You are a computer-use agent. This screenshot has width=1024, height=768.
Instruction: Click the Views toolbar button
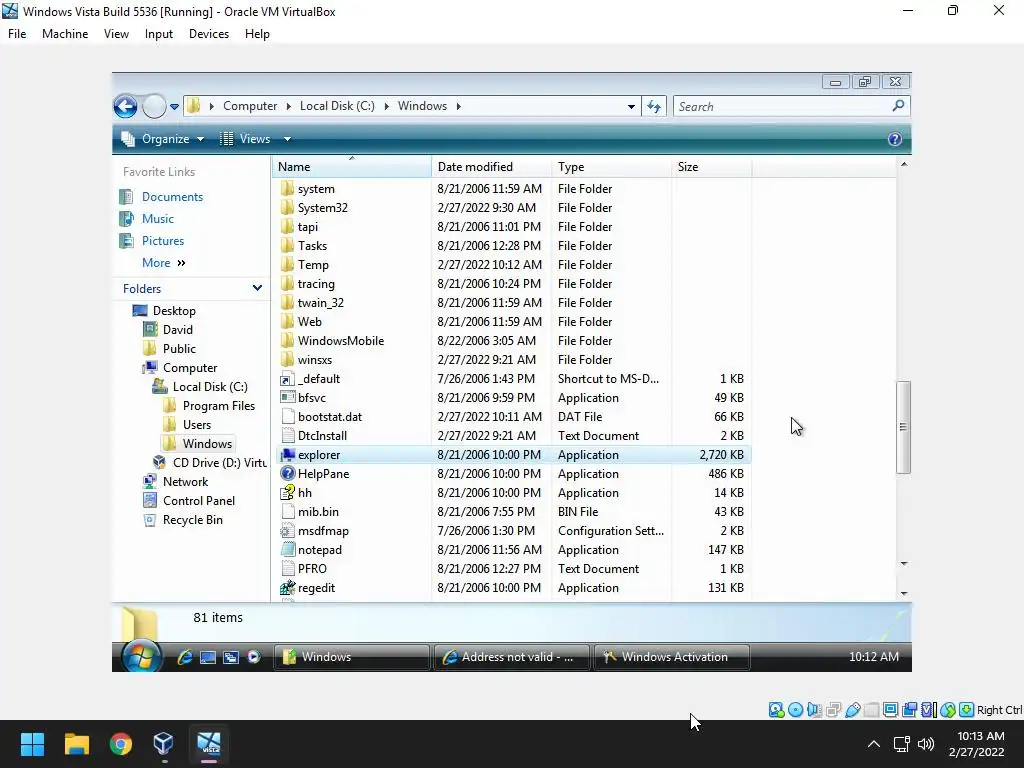click(x=246, y=139)
